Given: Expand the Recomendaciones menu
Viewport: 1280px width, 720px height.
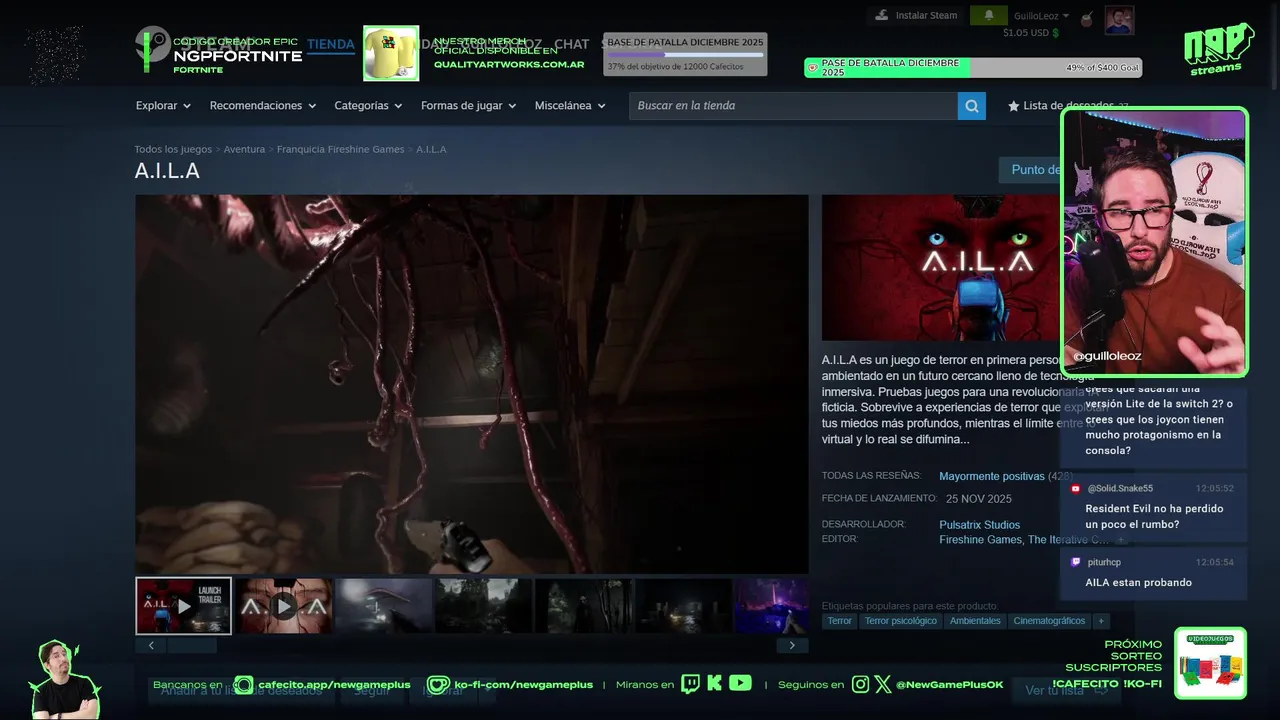Looking at the screenshot, I should click(x=263, y=106).
